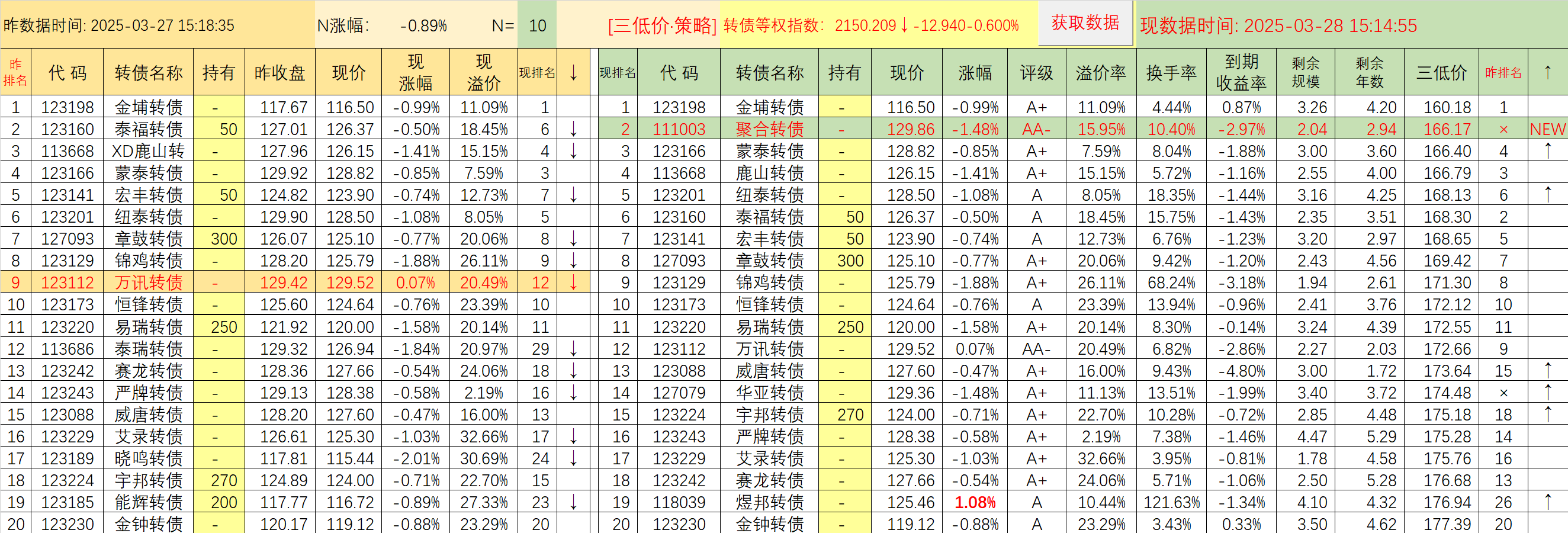Screen dimensions: 1568x533
Task: Click the down arrow in 泰福转债 row
Action: coord(573,129)
